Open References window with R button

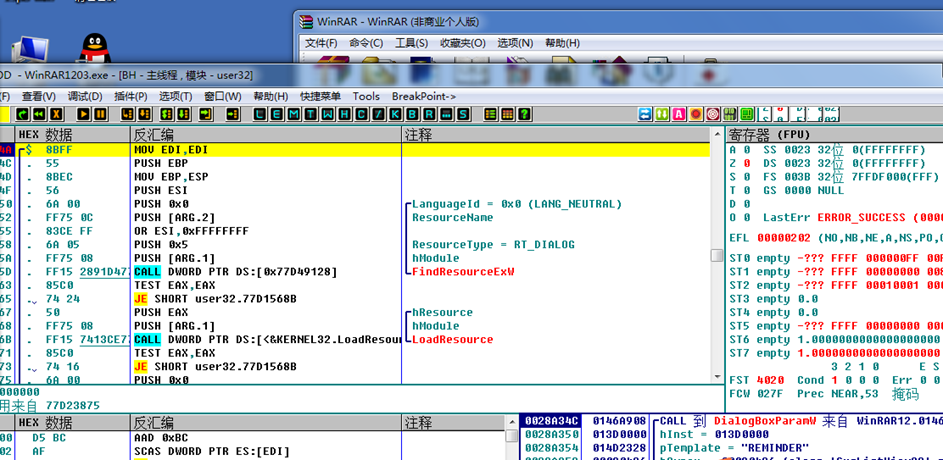point(429,114)
